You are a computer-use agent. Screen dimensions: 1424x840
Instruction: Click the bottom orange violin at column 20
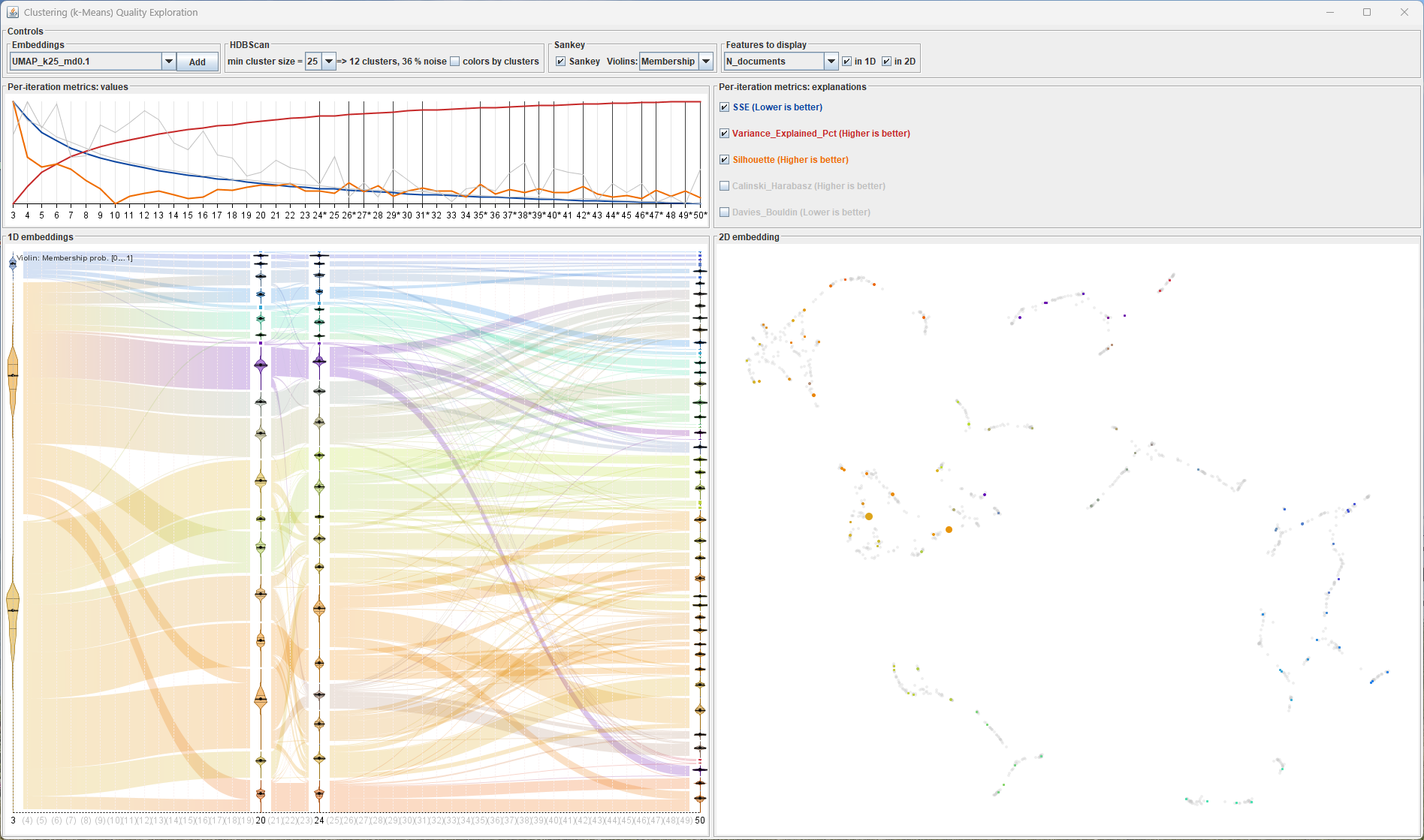coord(261,793)
